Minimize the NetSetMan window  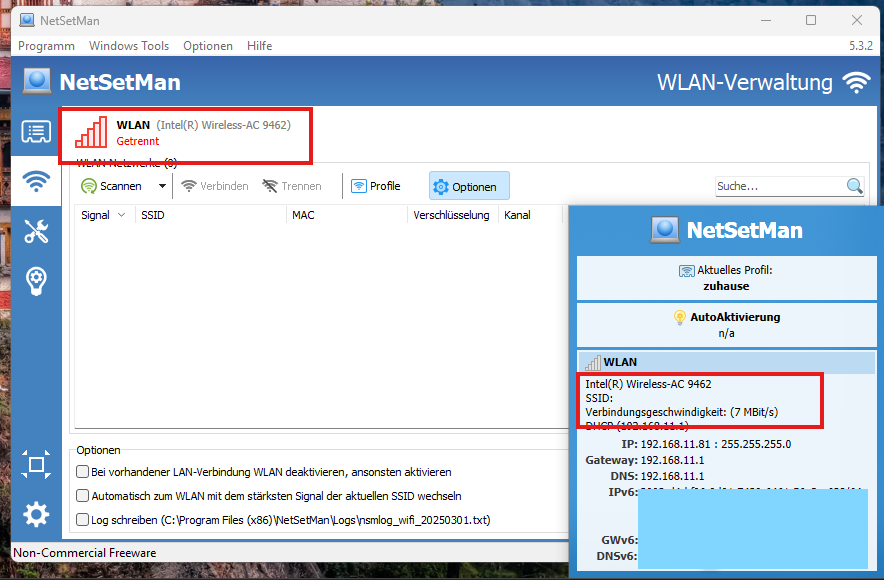coord(766,20)
